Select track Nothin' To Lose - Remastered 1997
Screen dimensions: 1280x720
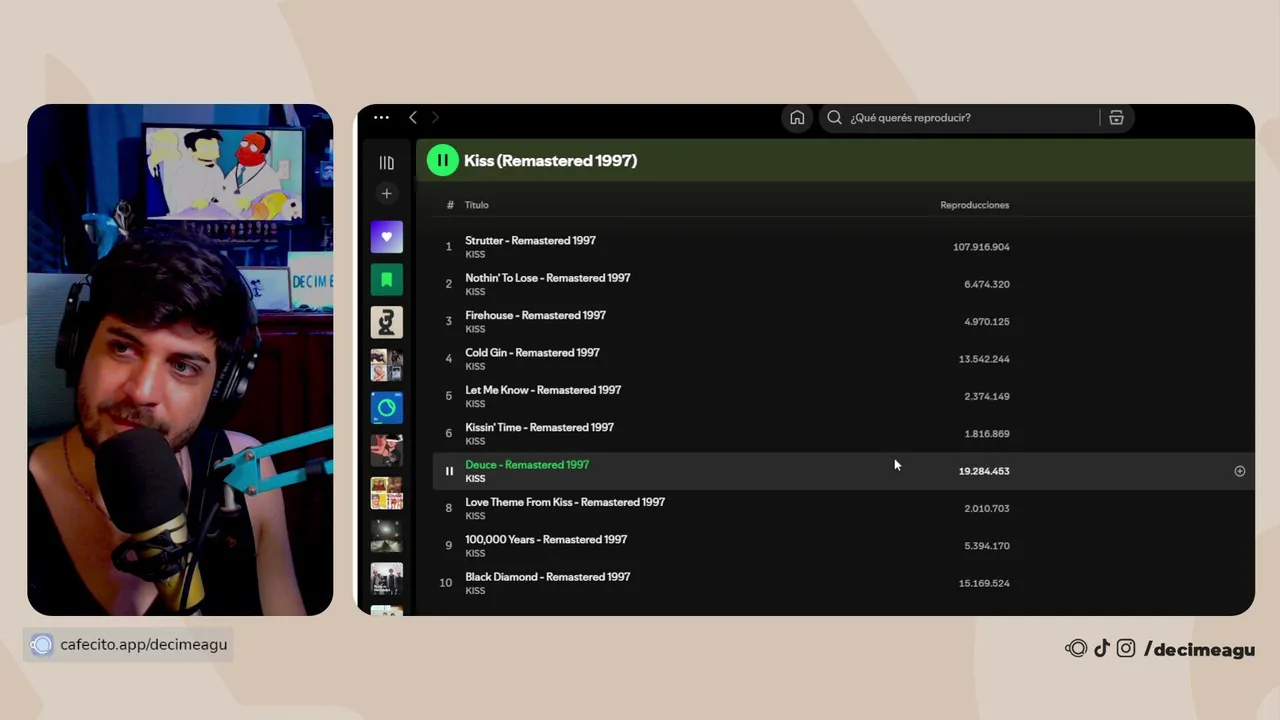tap(548, 278)
